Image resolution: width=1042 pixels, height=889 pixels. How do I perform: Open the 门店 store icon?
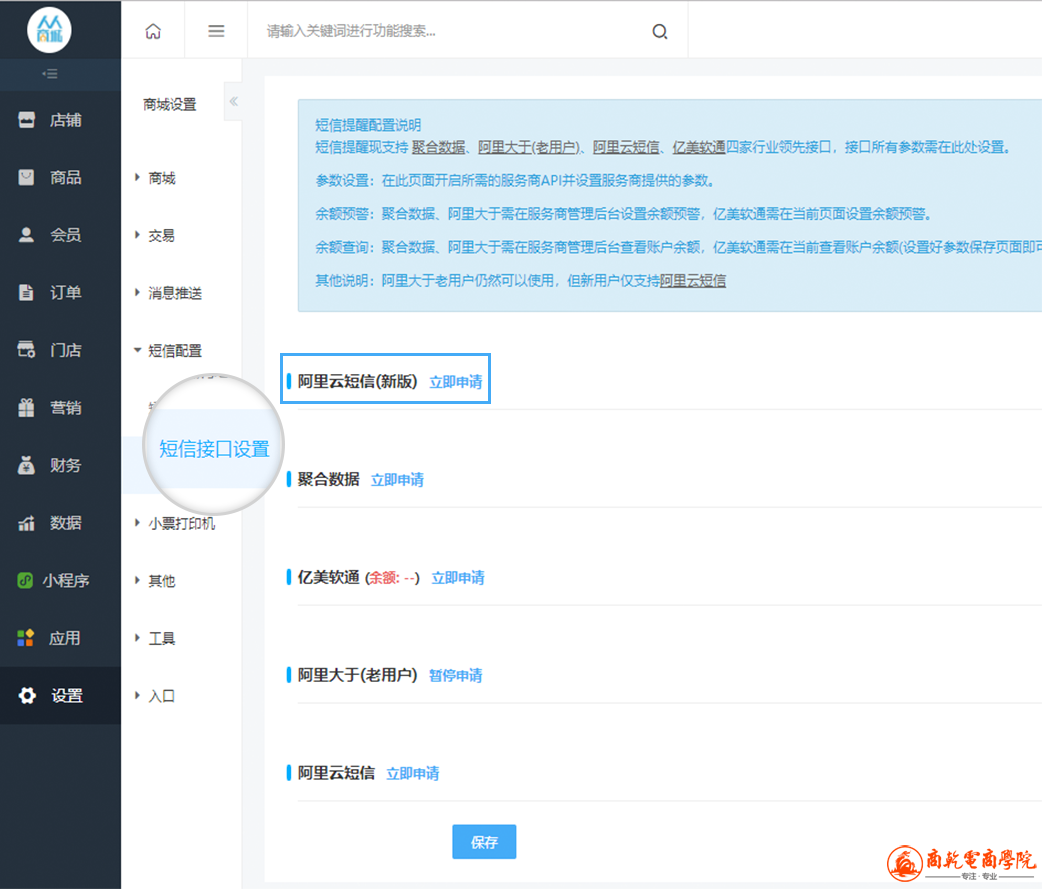(x=27, y=349)
